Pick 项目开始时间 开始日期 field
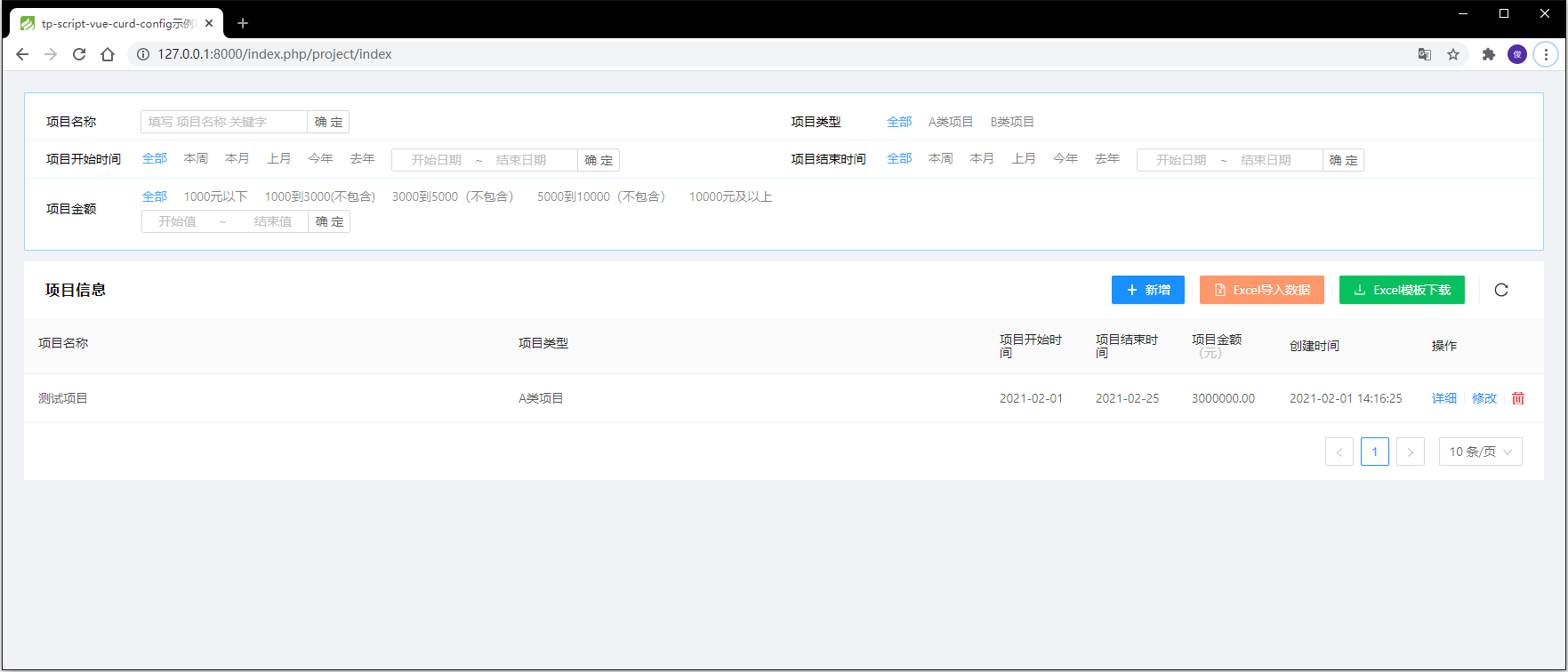The width and height of the screenshot is (1568, 672). [436, 160]
